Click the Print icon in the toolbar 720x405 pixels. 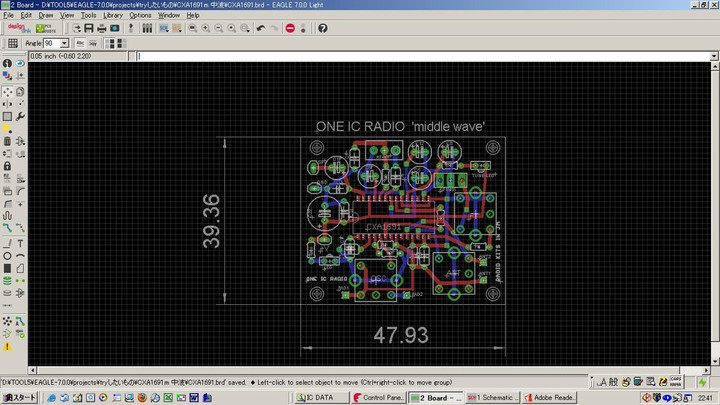[x=102, y=28]
